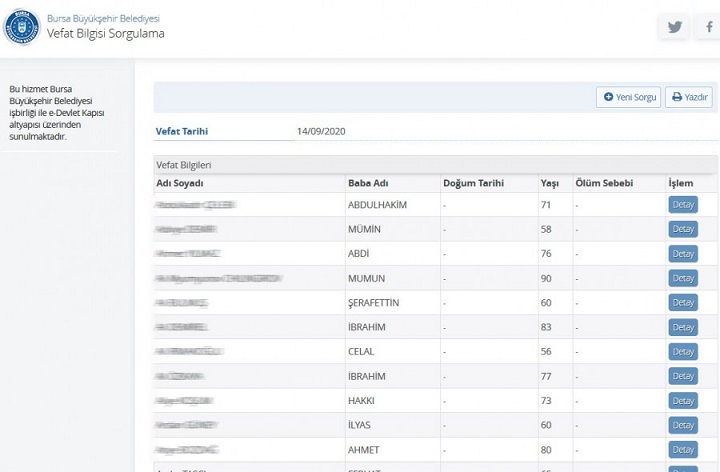The image size is (720, 472).
Task: Open Detay for the MÜMİN row
Action: click(x=683, y=229)
